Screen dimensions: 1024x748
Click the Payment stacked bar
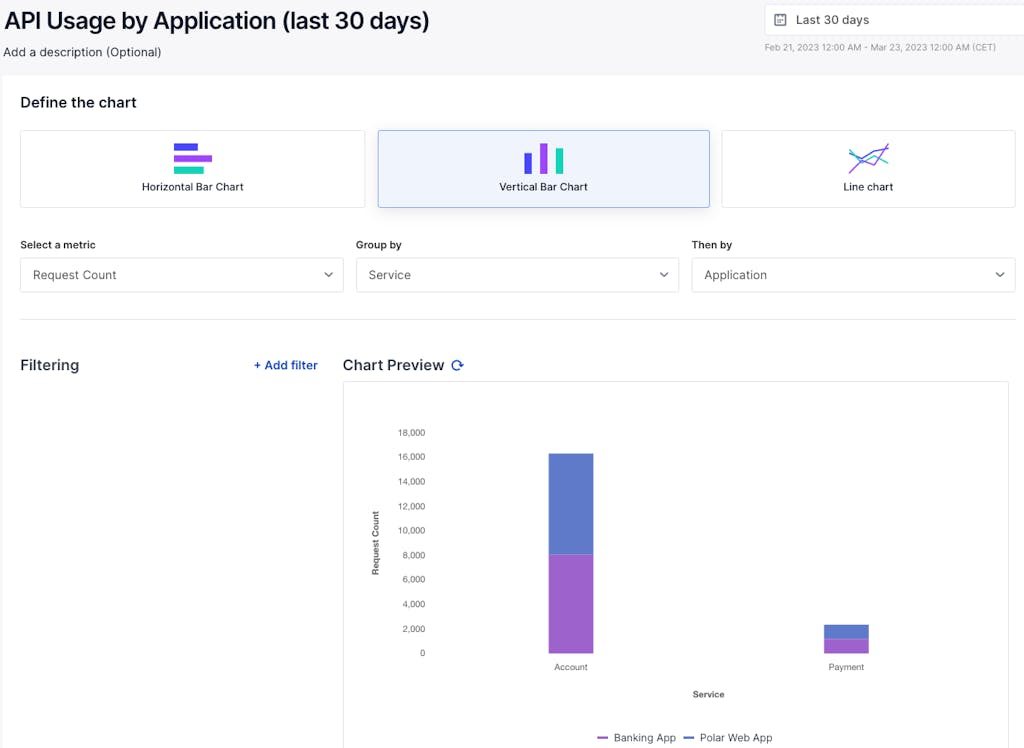846,639
